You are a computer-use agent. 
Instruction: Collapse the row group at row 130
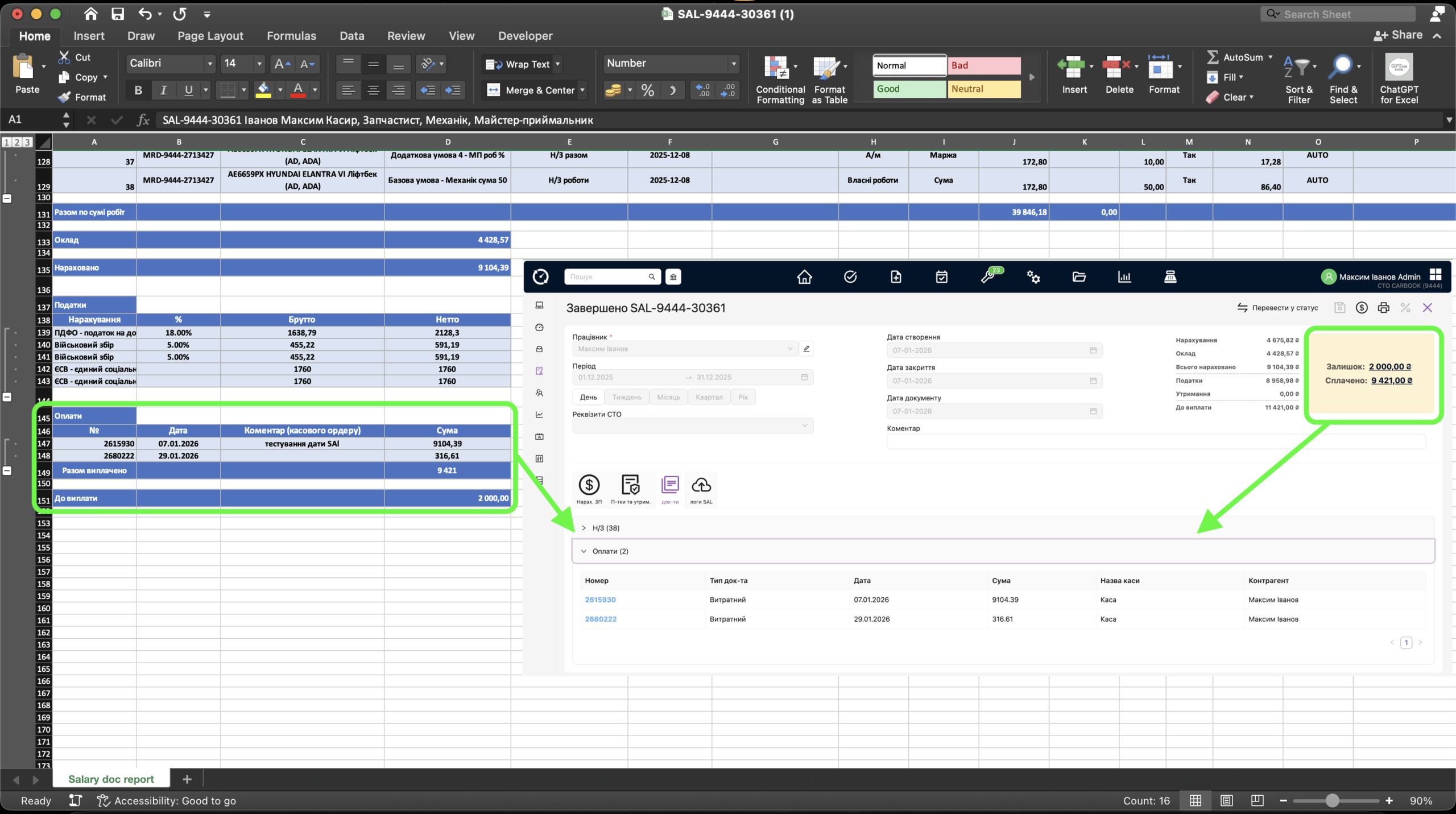pyautogui.click(x=7, y=199)
